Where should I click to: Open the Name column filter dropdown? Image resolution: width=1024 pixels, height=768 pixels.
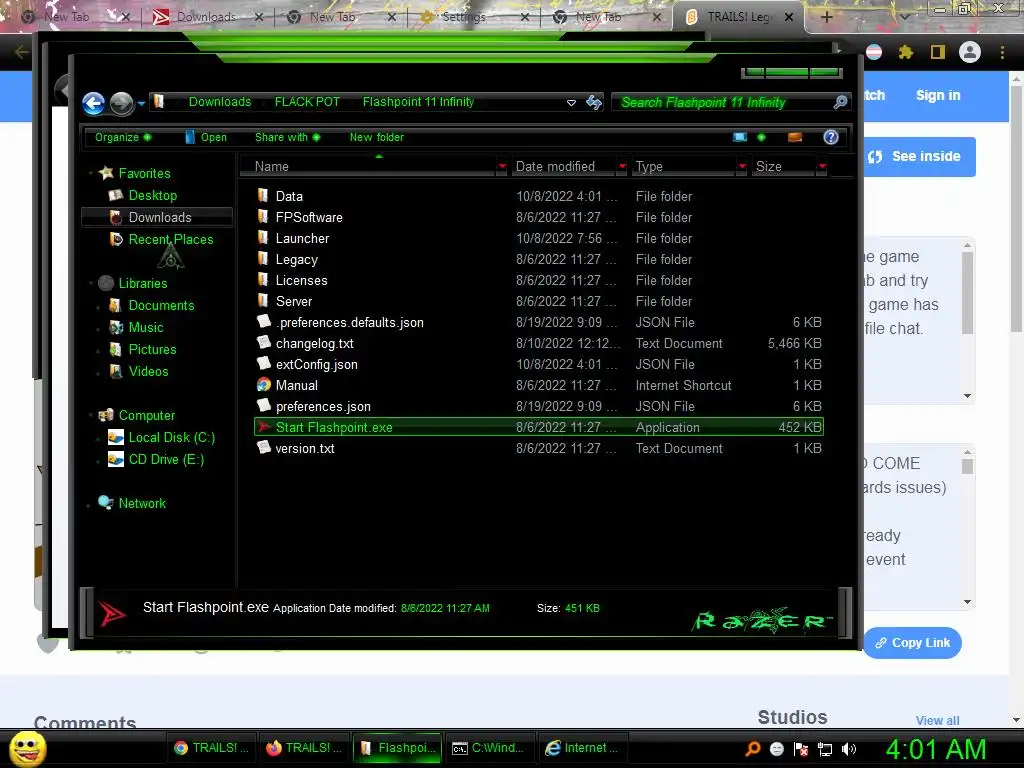(x=502, y=167)
